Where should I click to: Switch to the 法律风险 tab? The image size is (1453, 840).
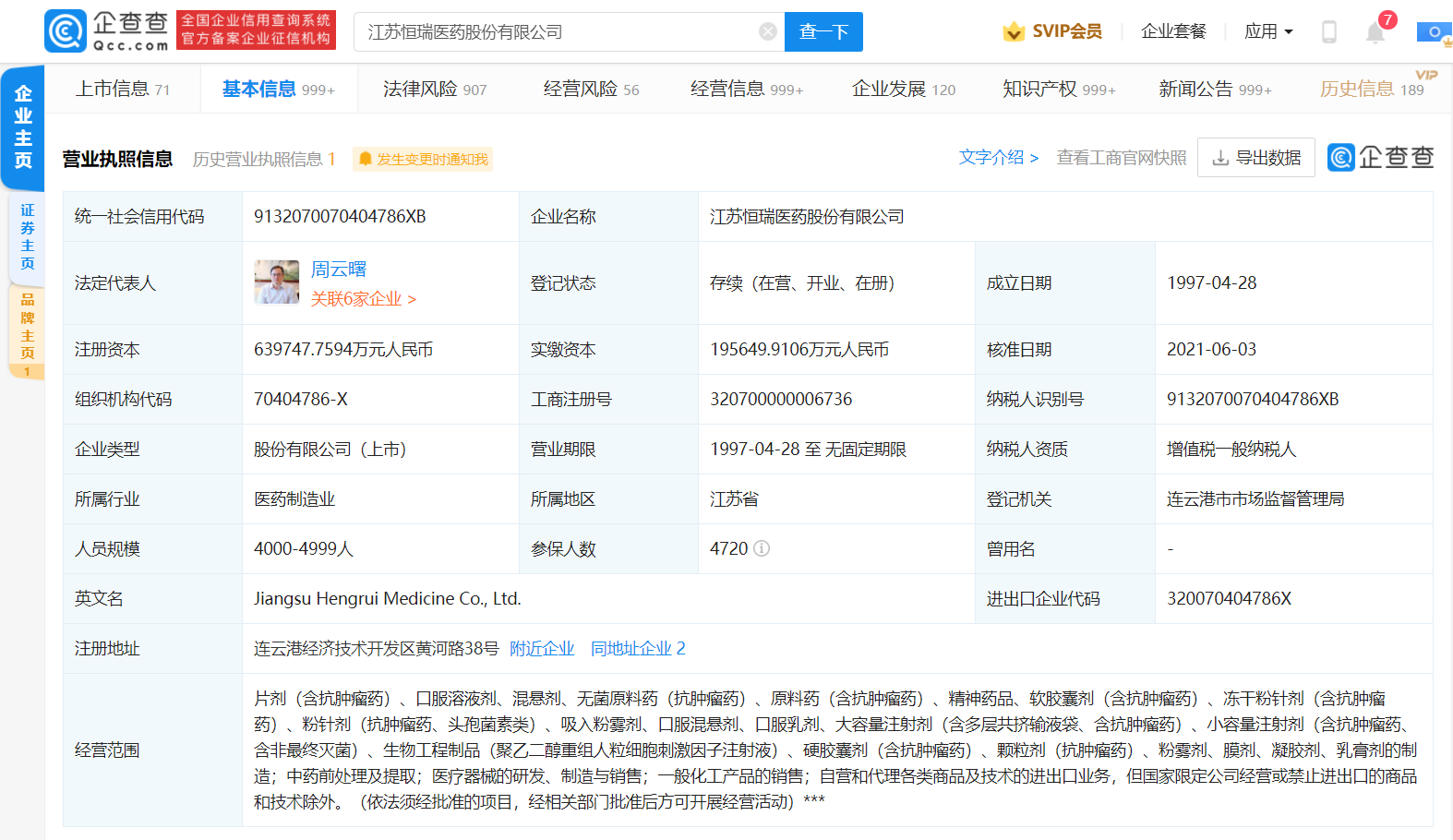click(x=434, y=90)
